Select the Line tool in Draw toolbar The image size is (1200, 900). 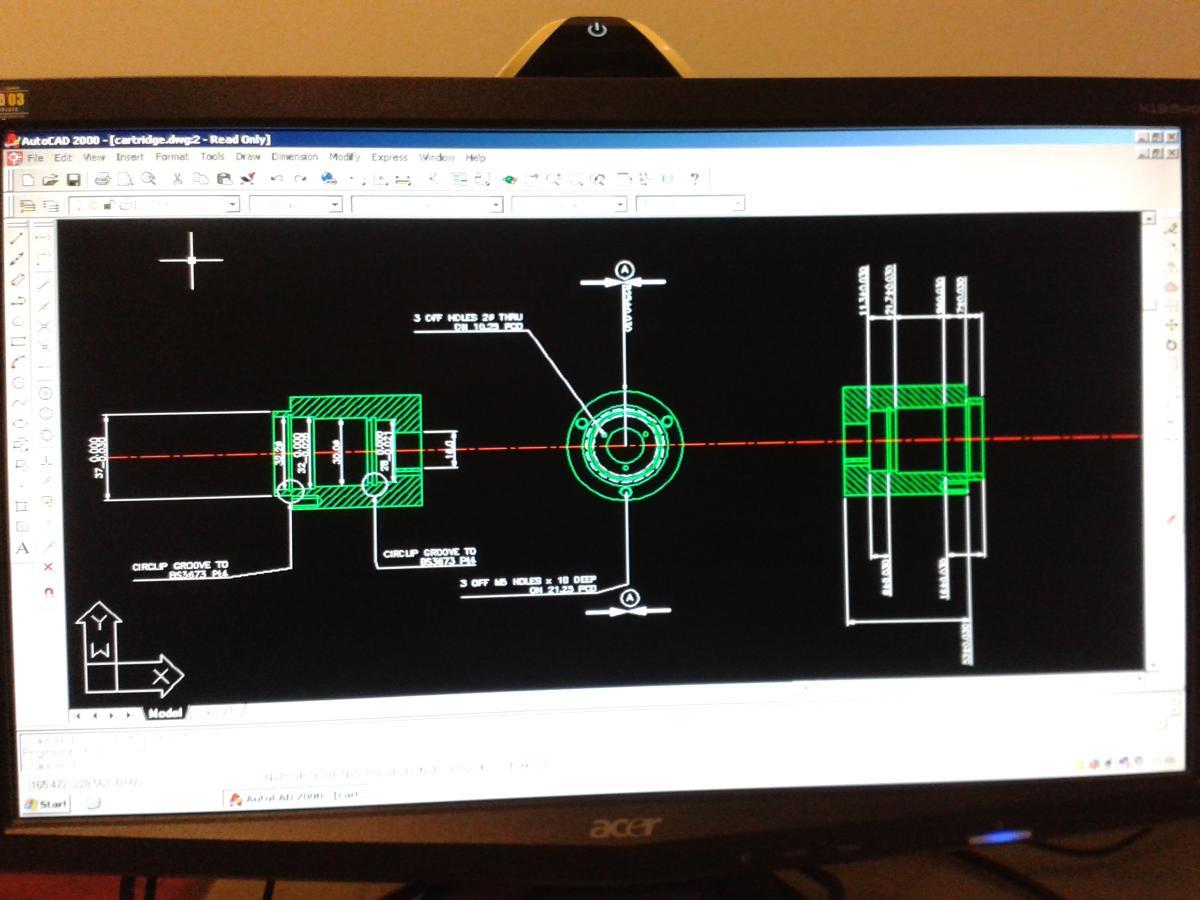click(17, 239)
